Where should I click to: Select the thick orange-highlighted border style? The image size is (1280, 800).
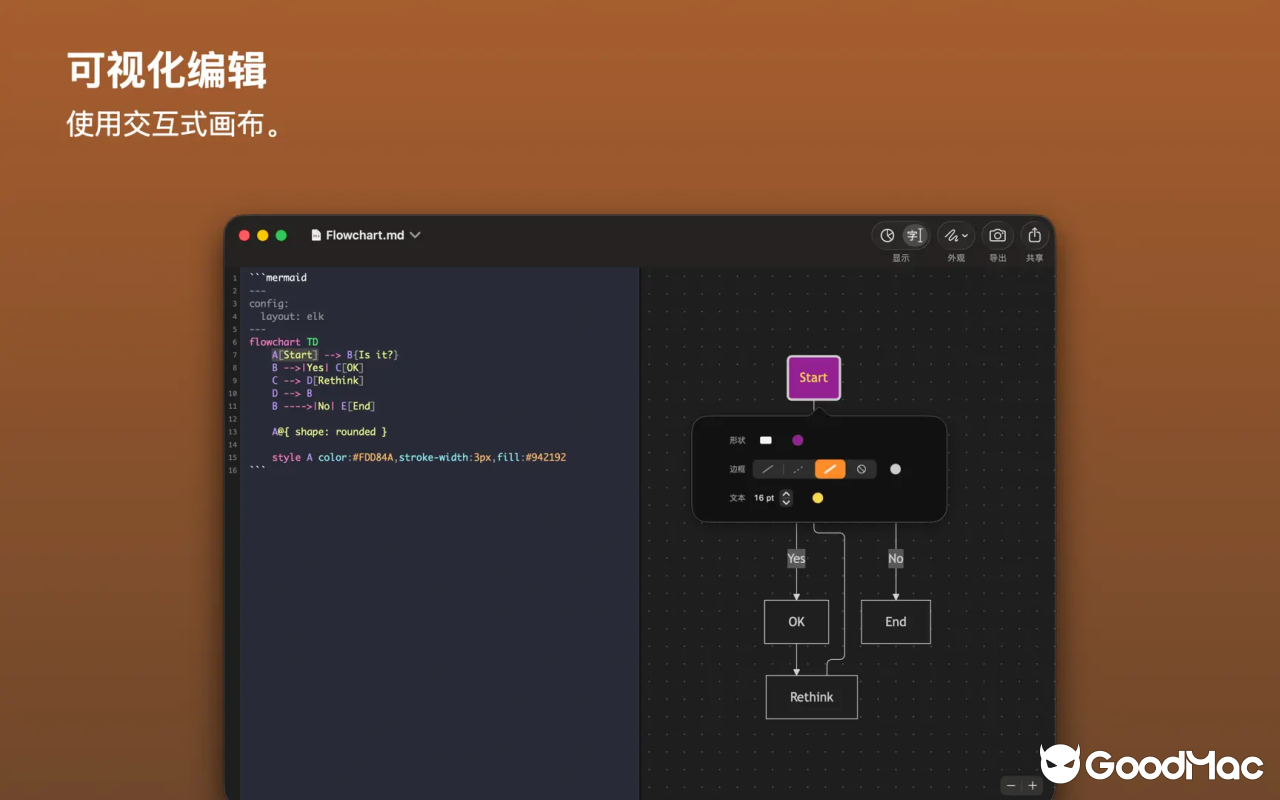point(830,469)
